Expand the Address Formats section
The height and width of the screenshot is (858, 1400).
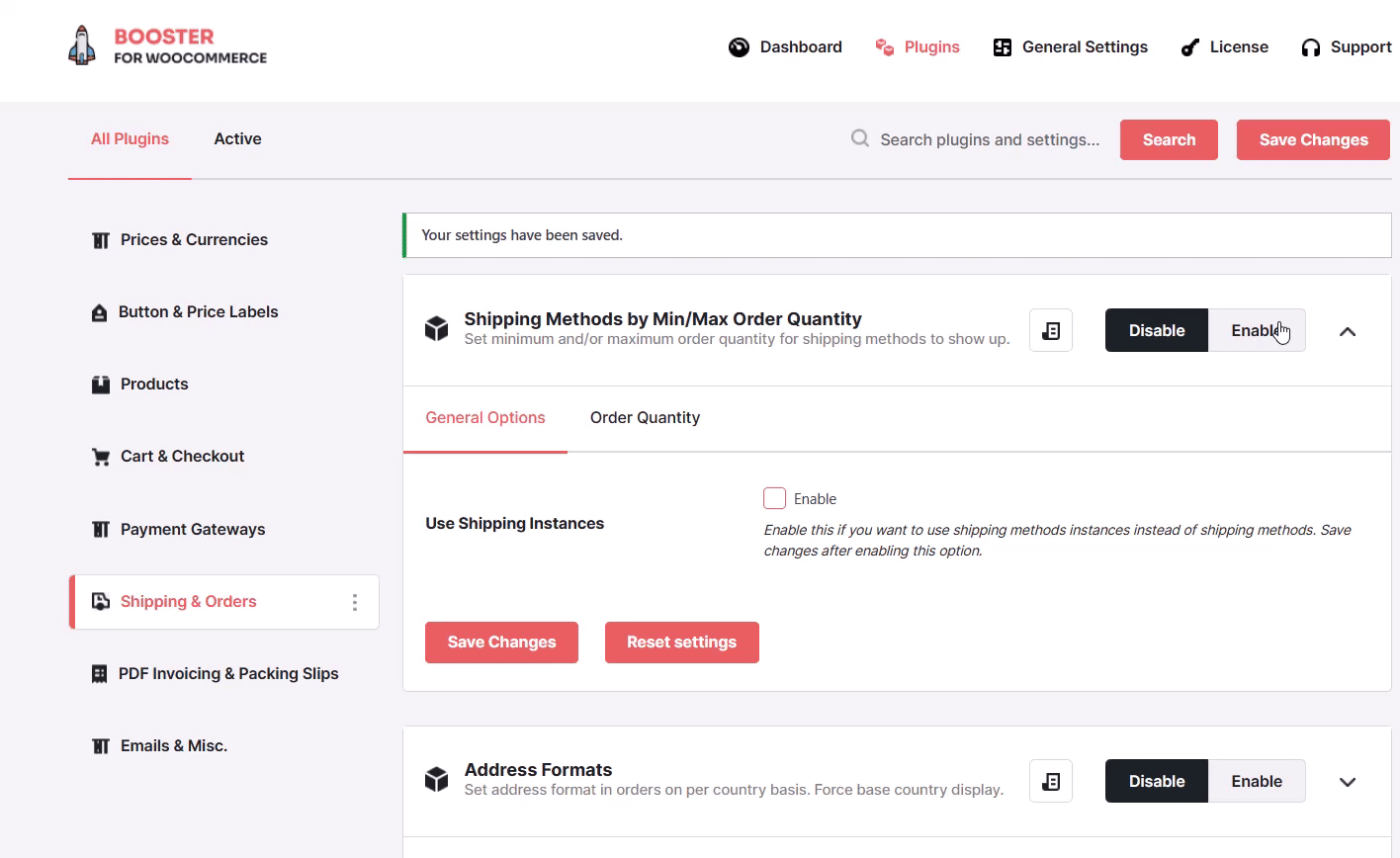1348,782
